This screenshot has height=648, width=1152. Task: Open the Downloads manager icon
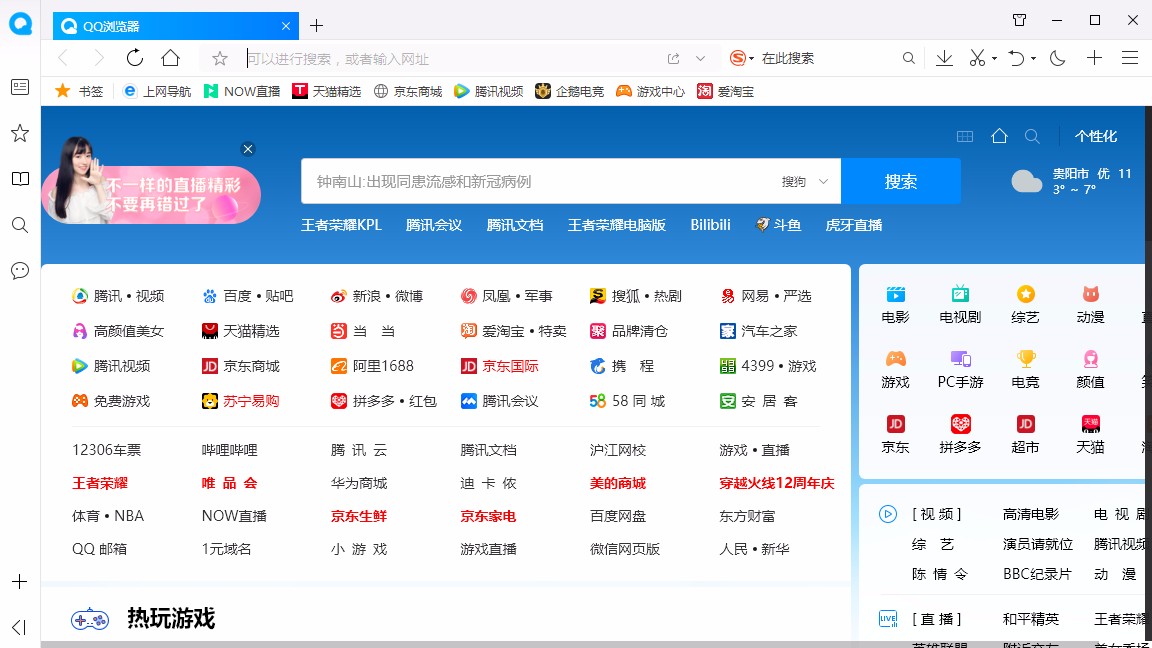(x=943, y=58)
